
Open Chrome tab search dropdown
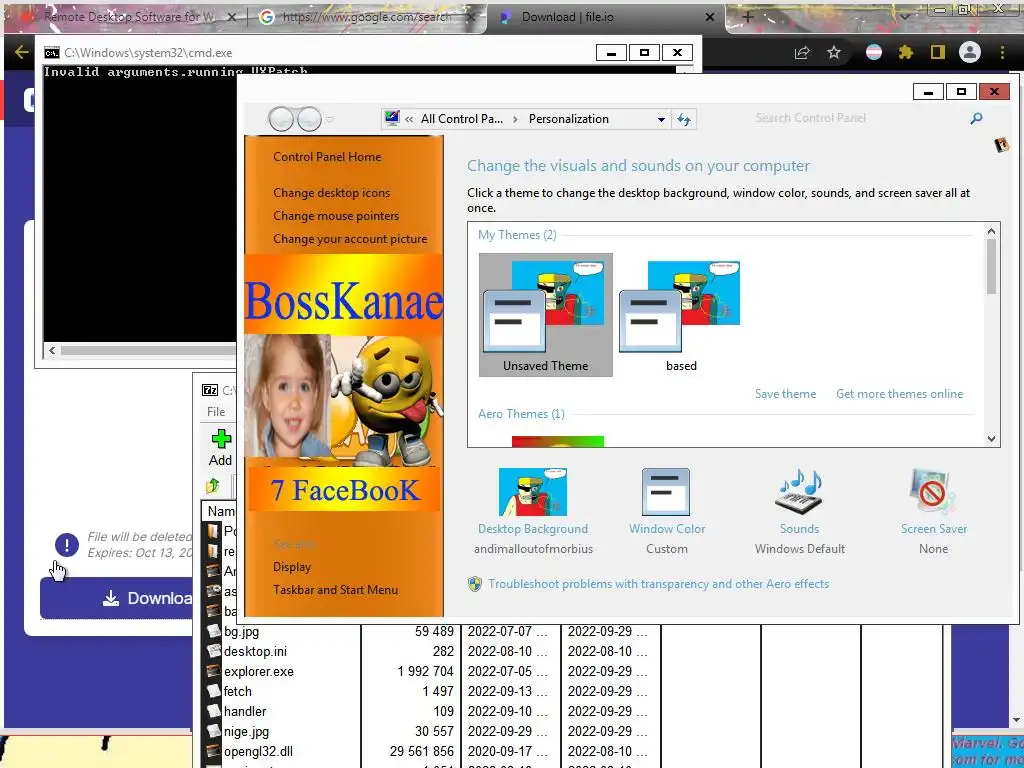click(905, 17)
